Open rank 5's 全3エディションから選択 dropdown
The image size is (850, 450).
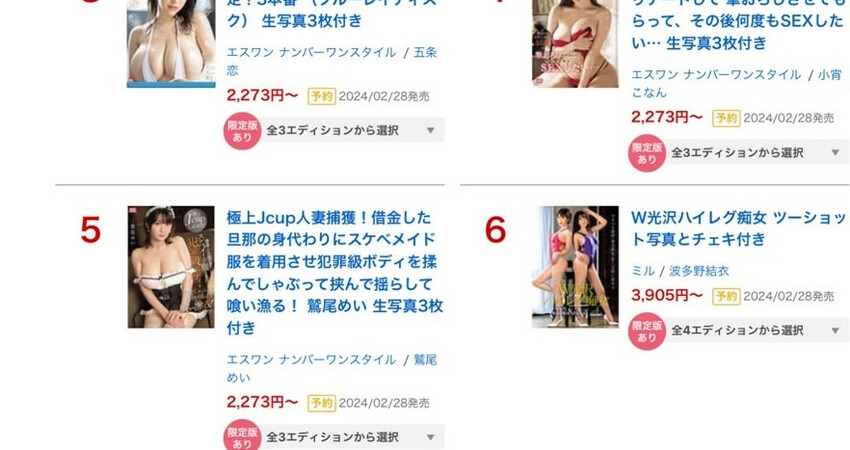click(353, 437)
